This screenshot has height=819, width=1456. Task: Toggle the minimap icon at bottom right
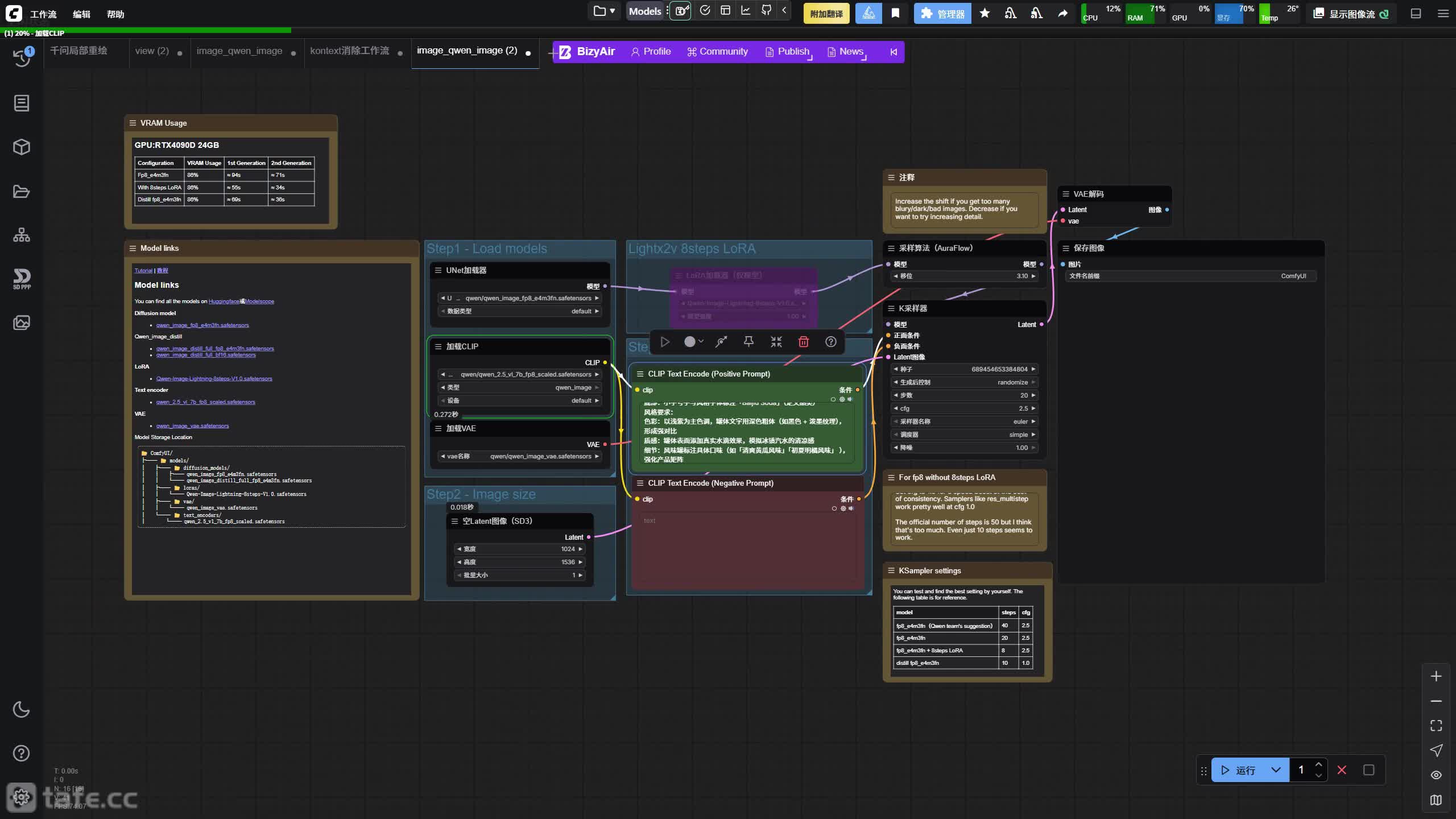pos(1436,800)
